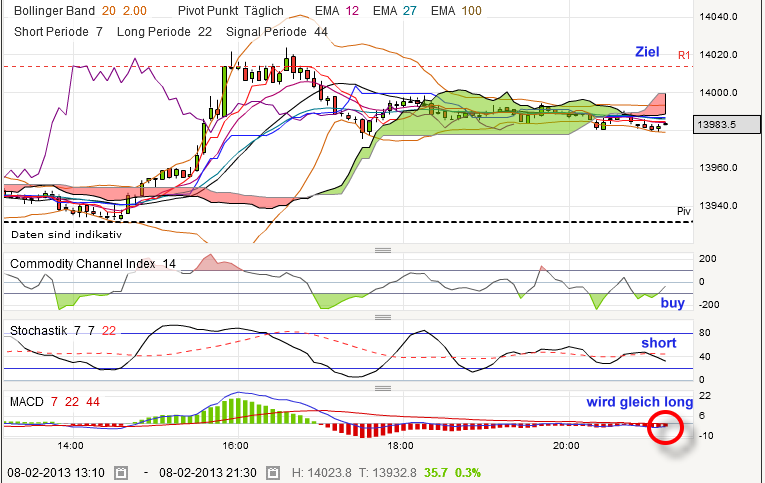Click the 'wird gleich long' annotation

point(640,402)
